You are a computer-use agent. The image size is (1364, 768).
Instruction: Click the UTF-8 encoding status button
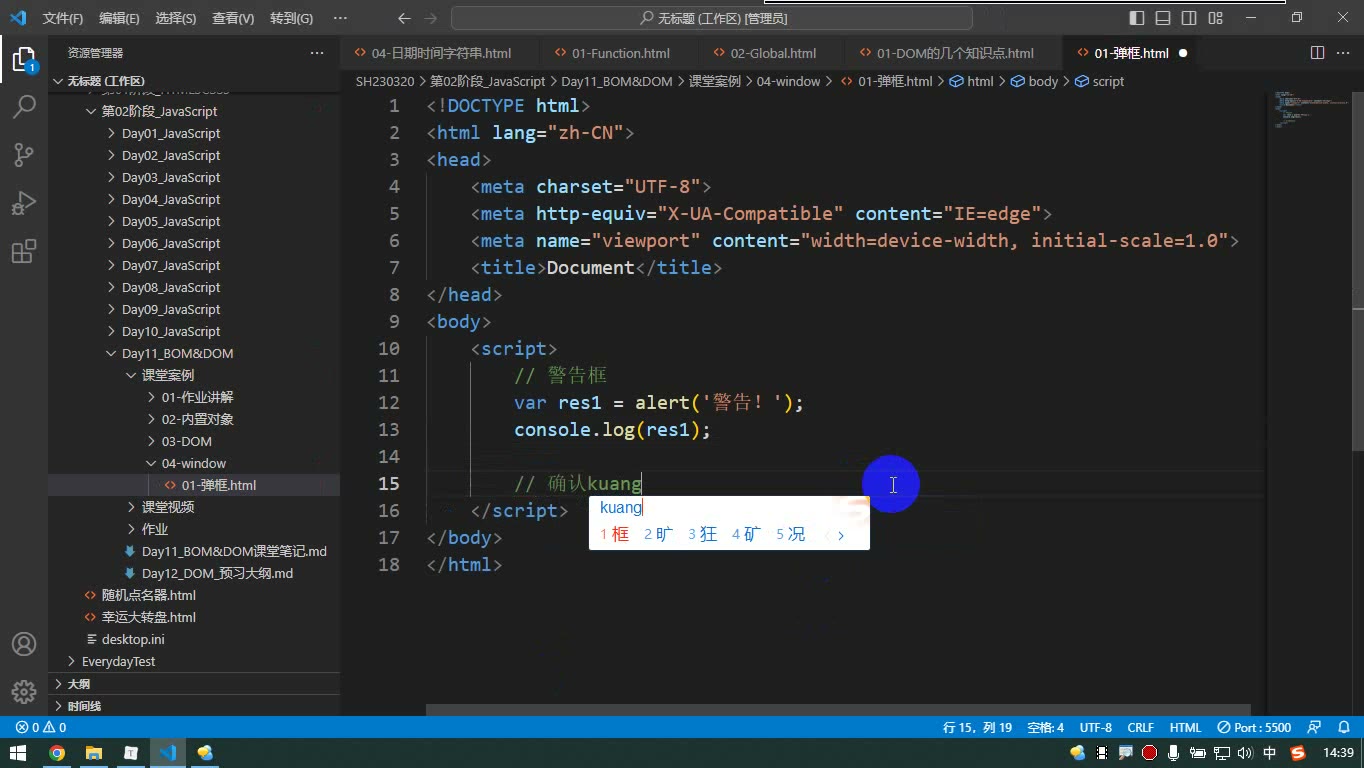tap(1095, 727)
